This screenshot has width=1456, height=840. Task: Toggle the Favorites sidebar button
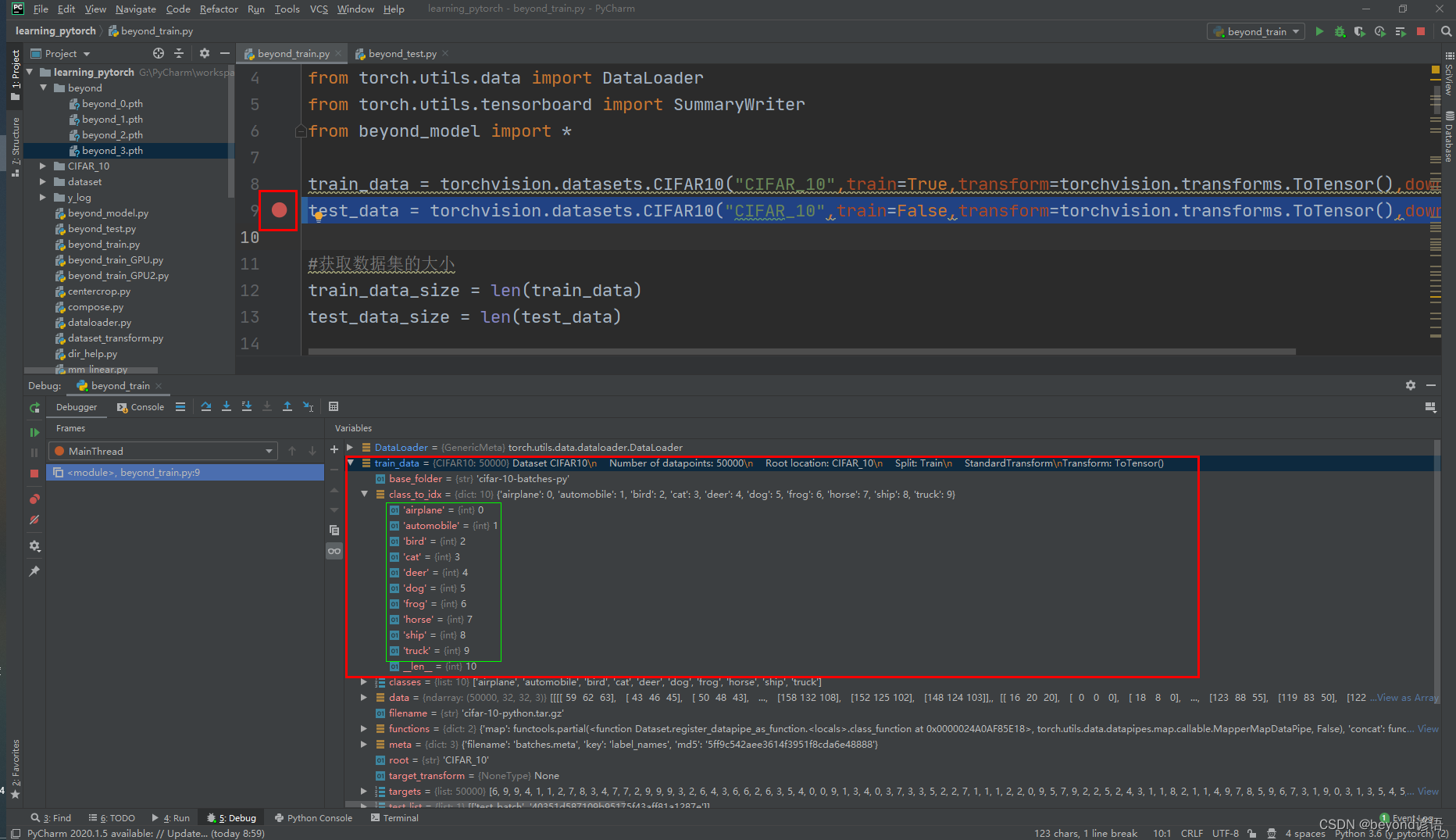(x=15, y=769)
